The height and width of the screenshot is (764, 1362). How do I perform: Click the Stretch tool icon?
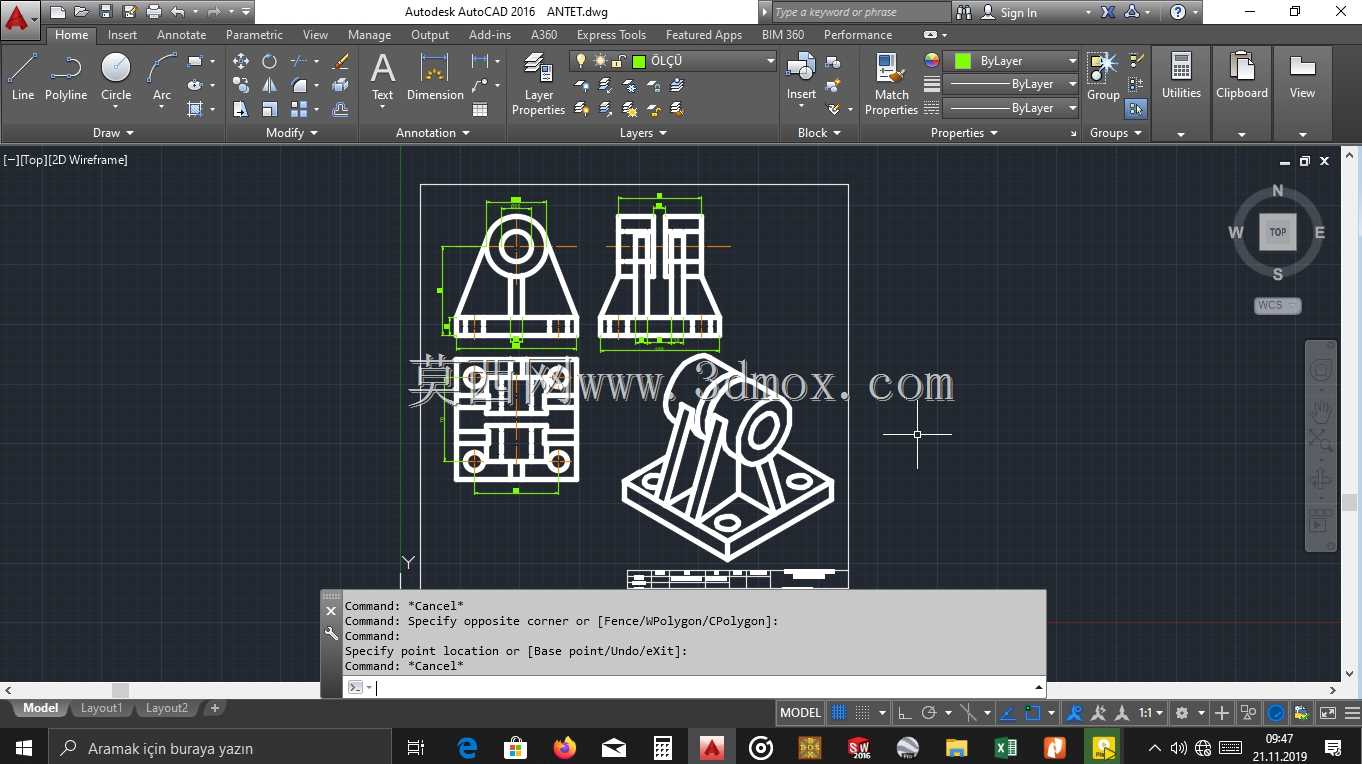click(x=241, y=109)
